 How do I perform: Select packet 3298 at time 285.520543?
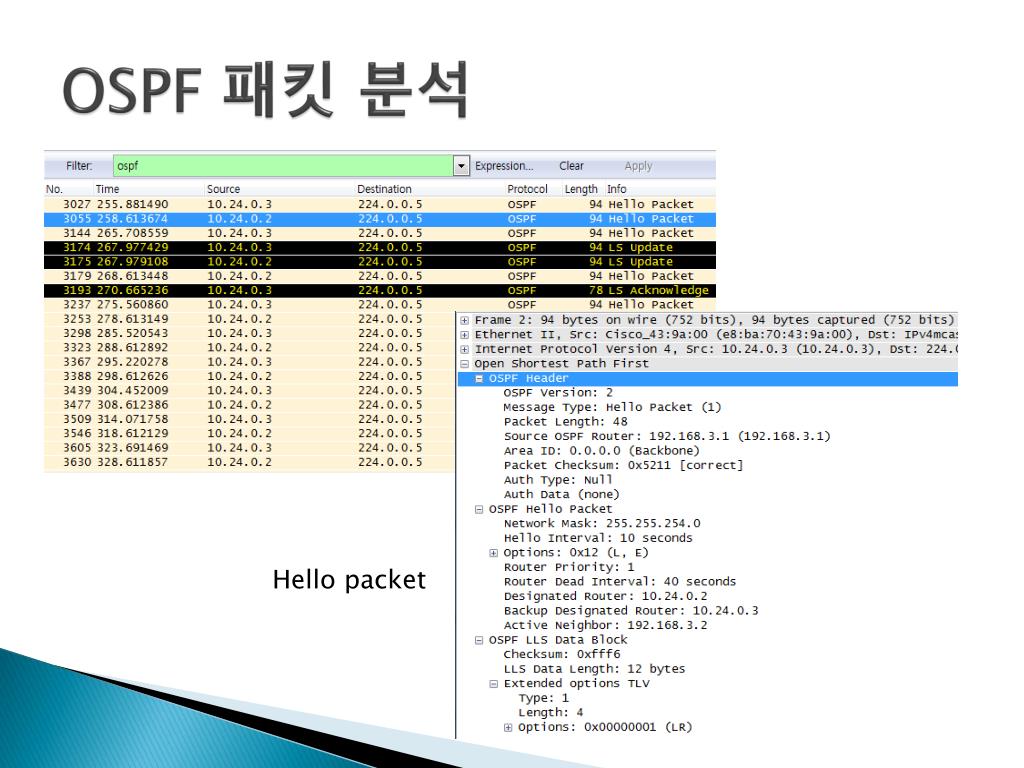point(249,333)
